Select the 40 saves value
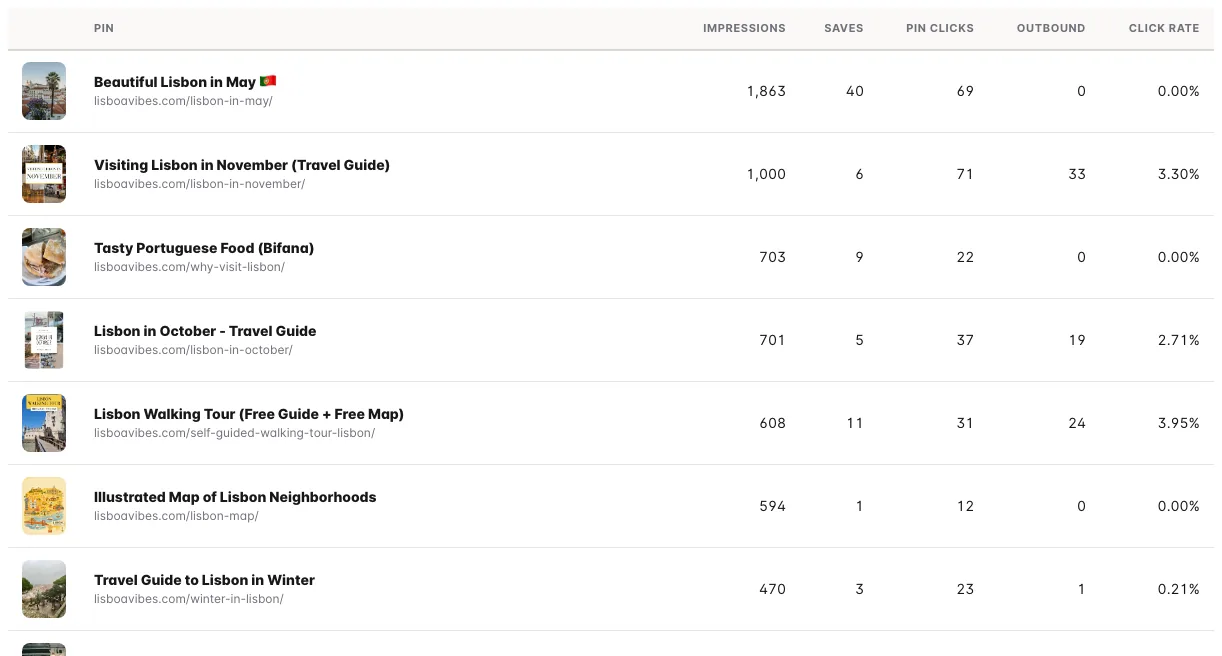 click(x=854, y=91)
